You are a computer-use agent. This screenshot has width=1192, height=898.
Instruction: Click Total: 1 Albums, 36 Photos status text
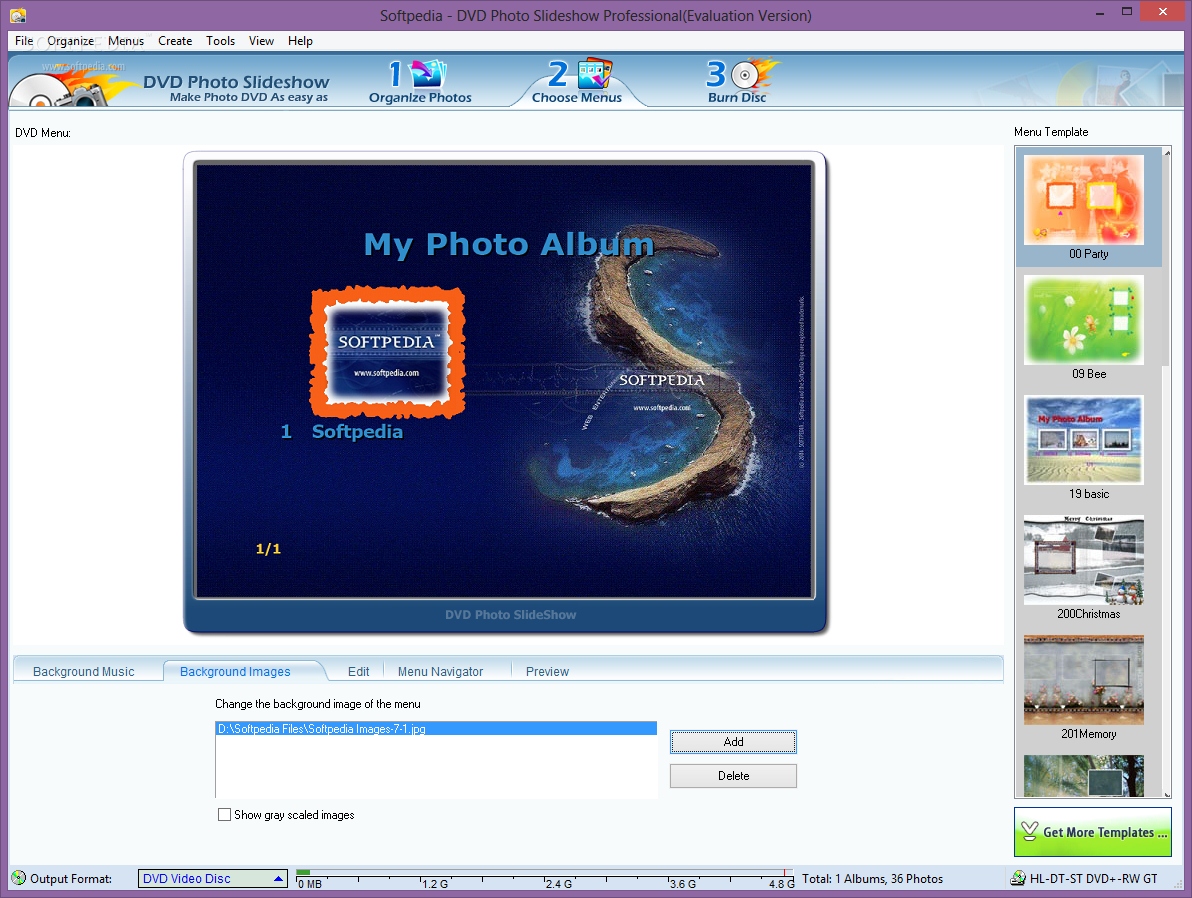coord(872,879)
